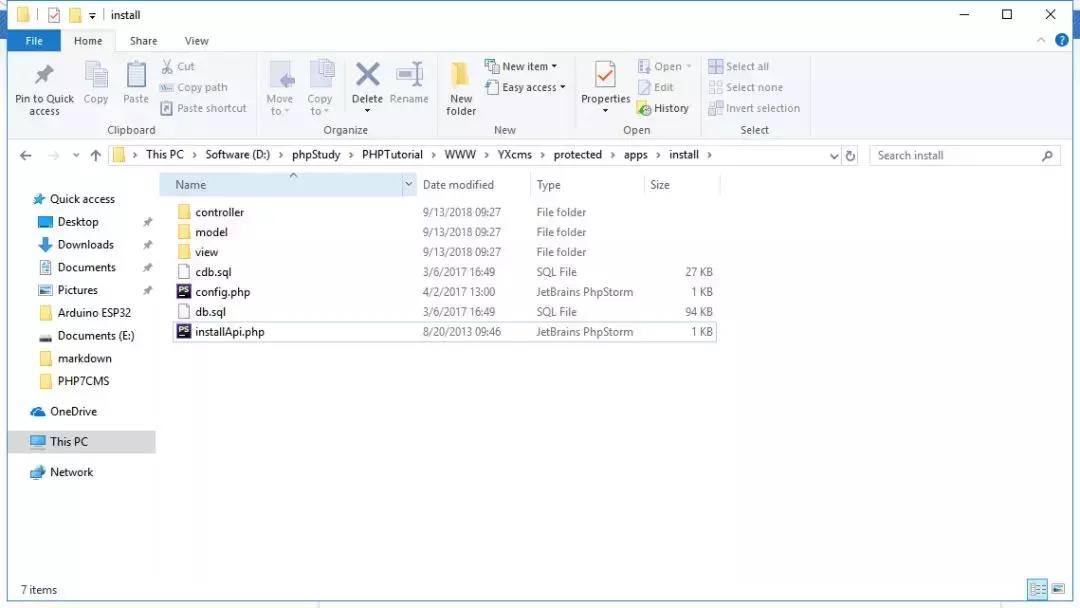Switch to large icons view layout

coord(1060,589)
